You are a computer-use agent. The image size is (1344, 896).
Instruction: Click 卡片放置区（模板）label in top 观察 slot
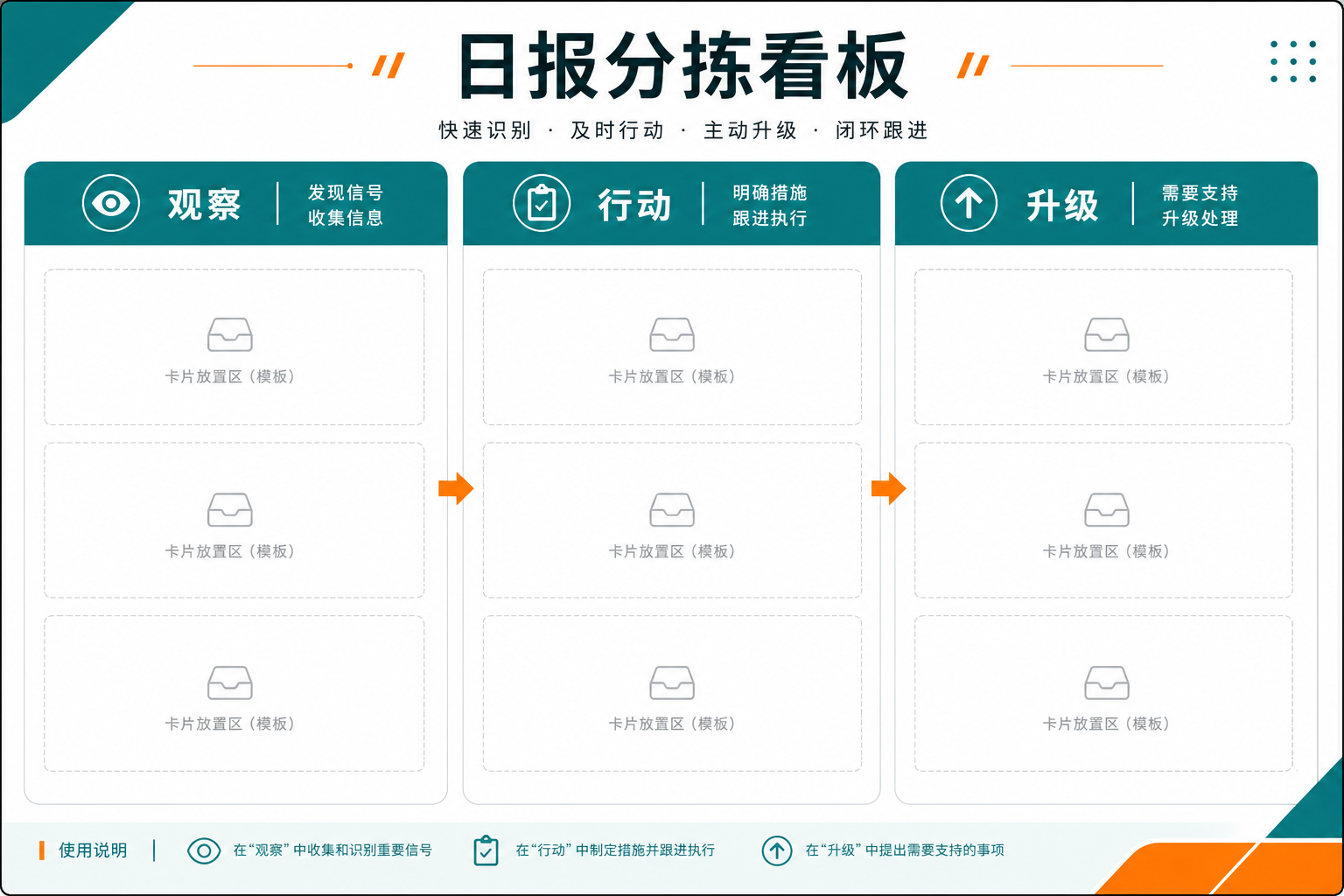[230, 376]
